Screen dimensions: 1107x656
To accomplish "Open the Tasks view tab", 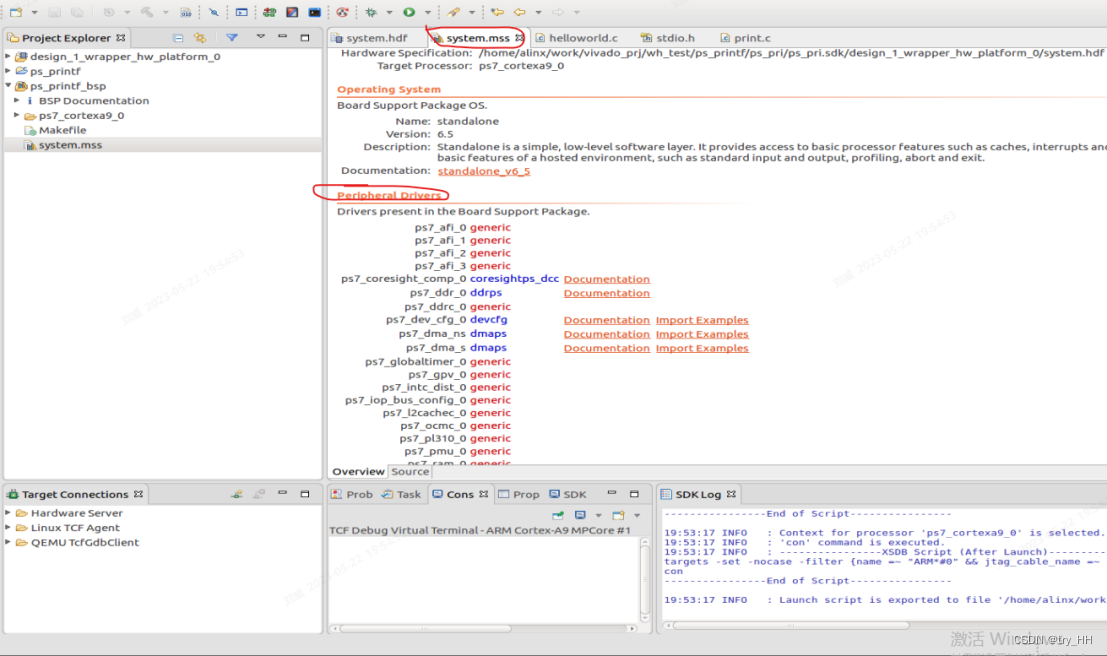I will pyautogui.click(x=401, y=494).
